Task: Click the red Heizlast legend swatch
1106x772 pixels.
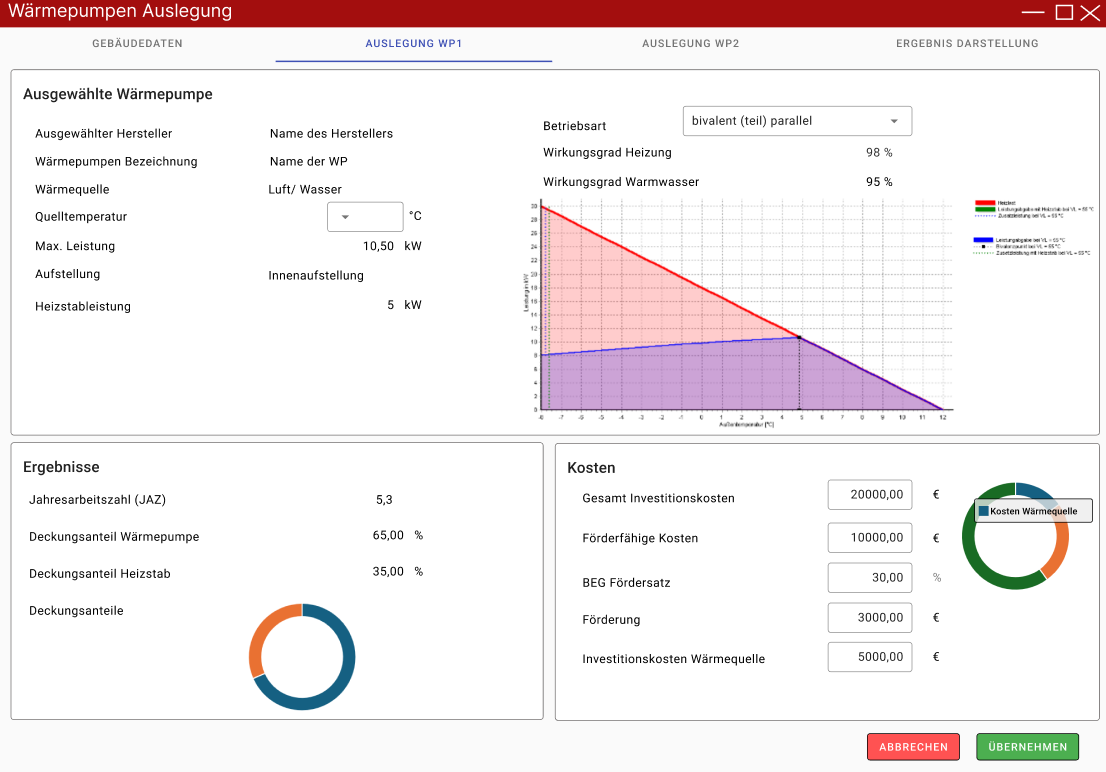Action: coord(984,202)
